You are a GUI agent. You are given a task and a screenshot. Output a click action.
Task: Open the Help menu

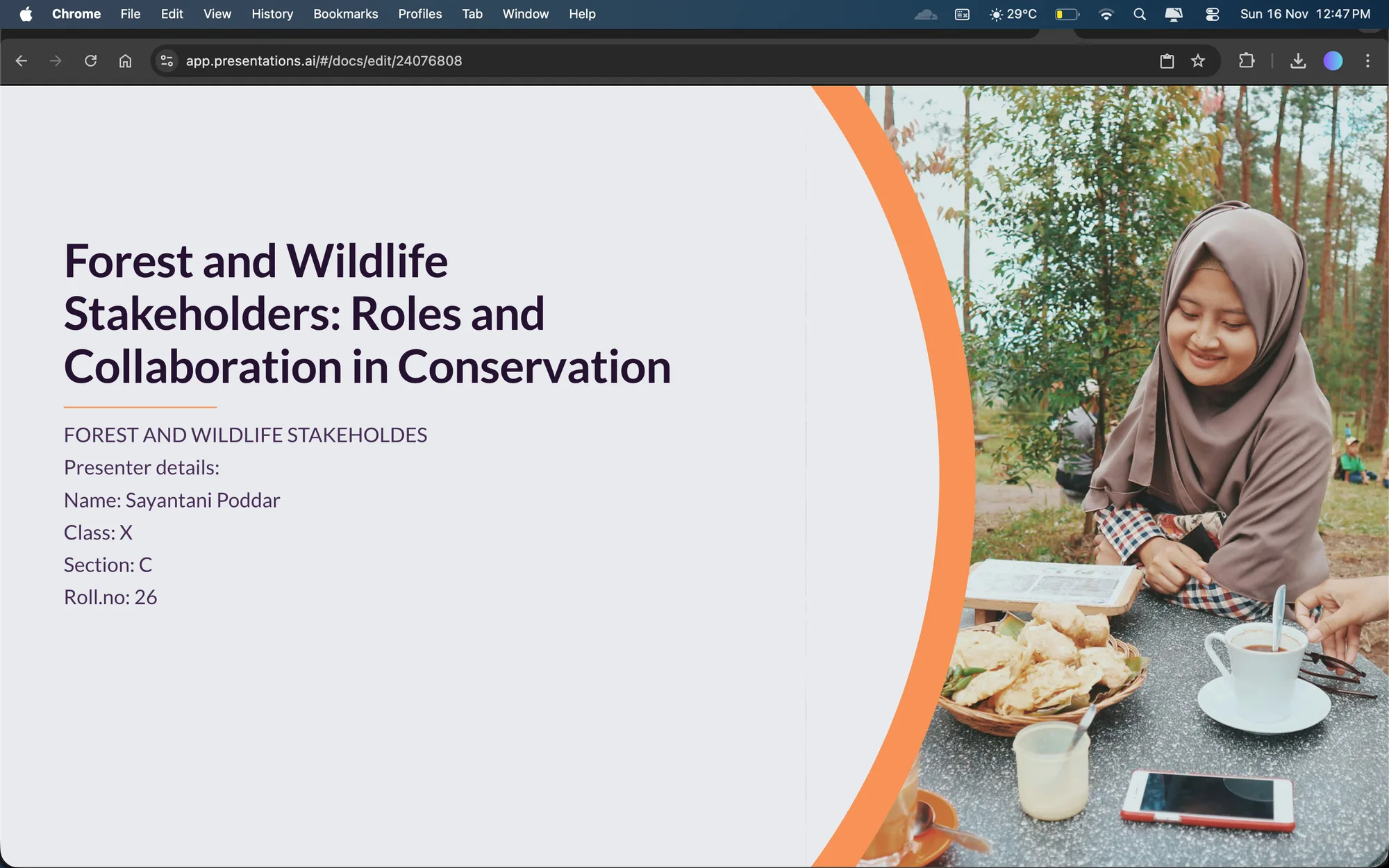[x=582, y=14]
